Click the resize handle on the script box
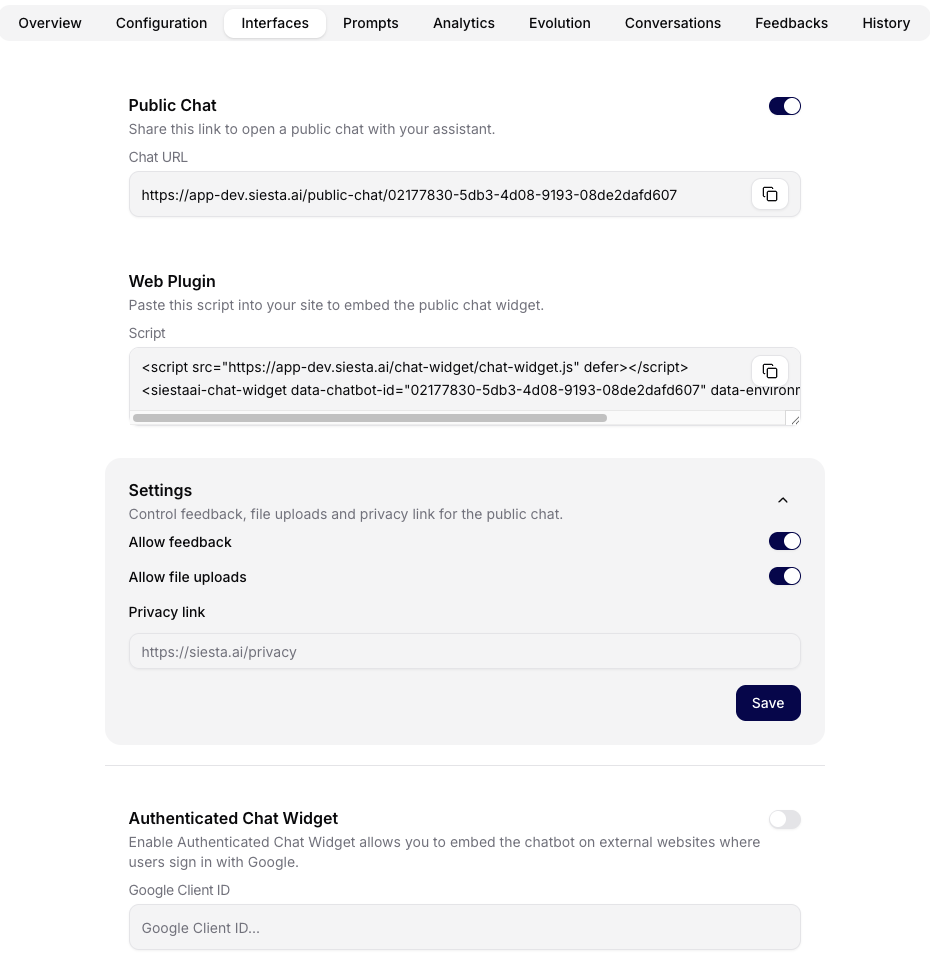The width and height of the screenshot is (930, 957). tap(795, 419)
